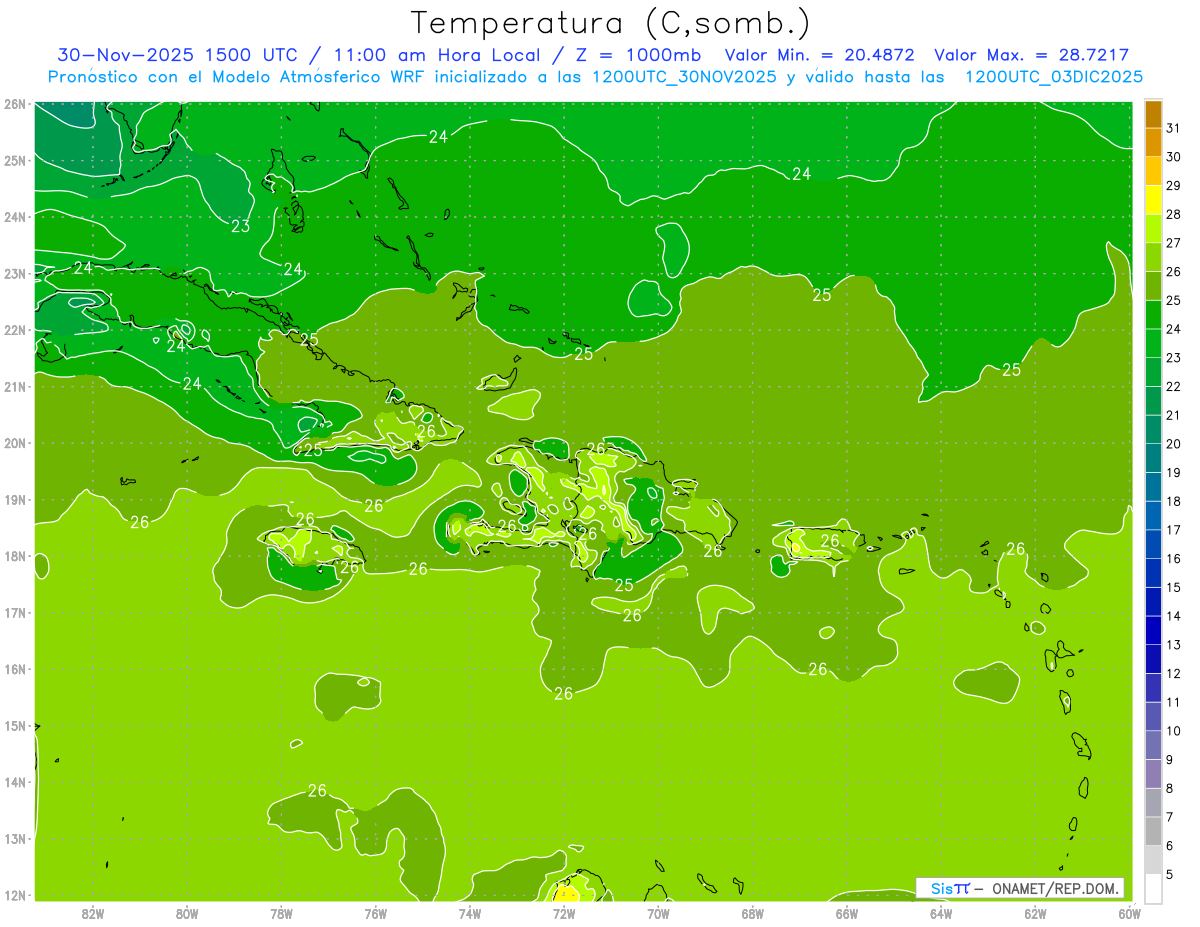Click the "ONAMET/REP.DOM." credit text
1200x927 pixels.
tap(1054, 888)
